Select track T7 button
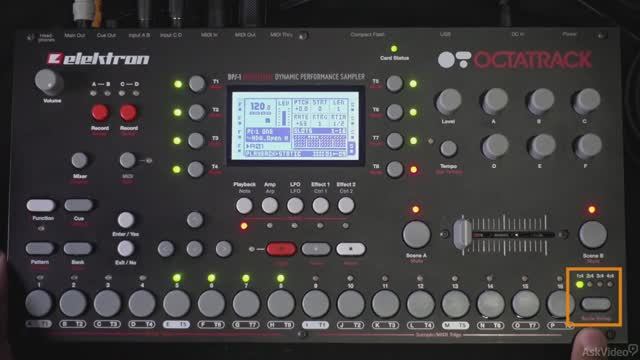 click(394, 140)
